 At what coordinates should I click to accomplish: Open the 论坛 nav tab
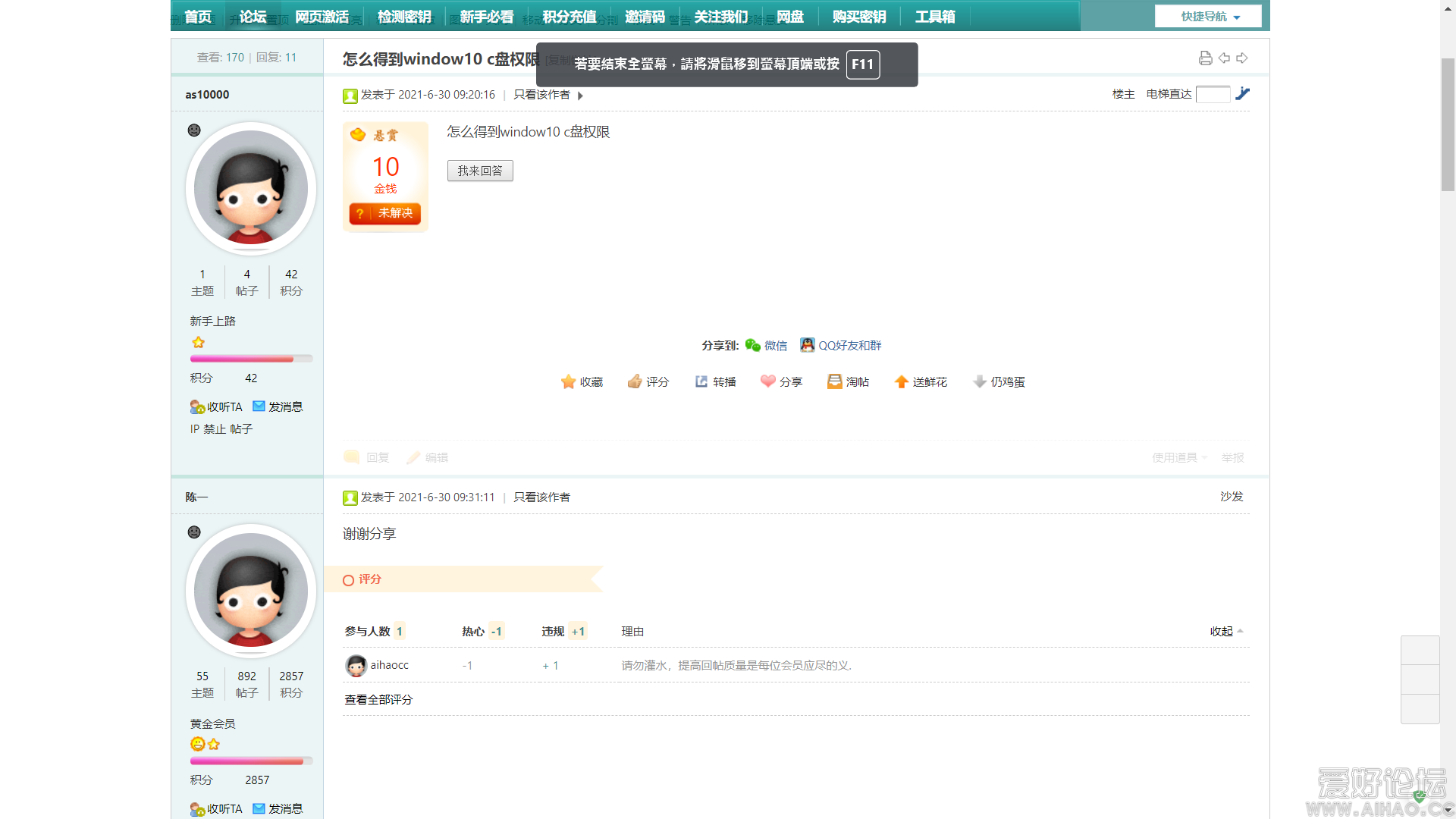[253, 16]
